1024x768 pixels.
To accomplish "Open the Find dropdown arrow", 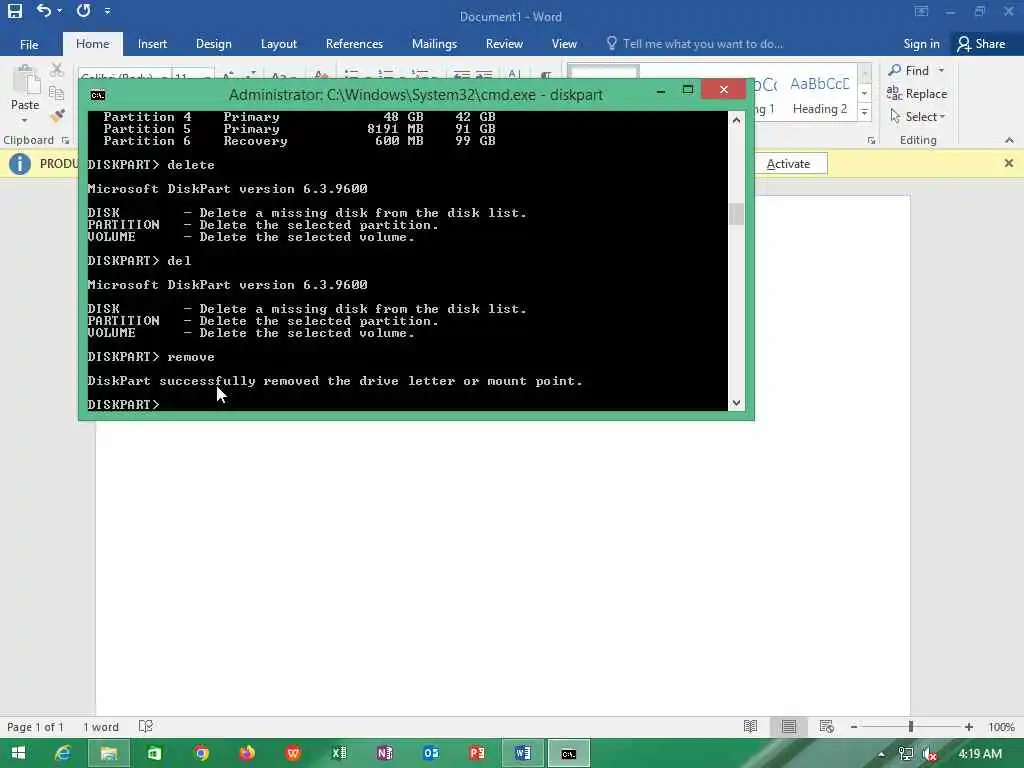I will click(941, 71).
